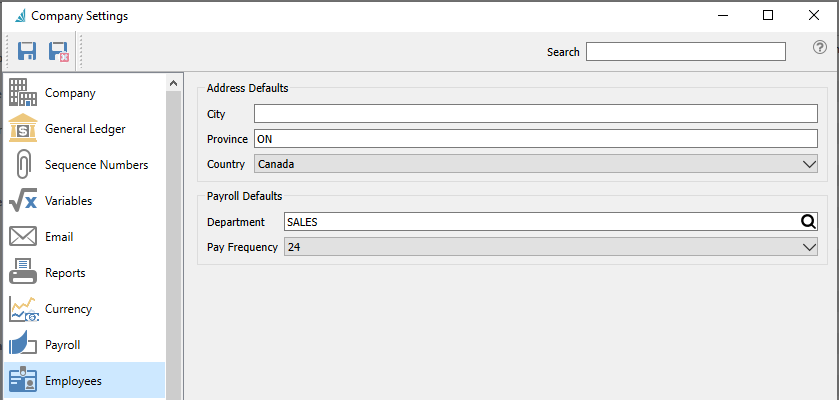
Task: Select the Sequence Numbers paperclip icon
Action: point(23,165)
